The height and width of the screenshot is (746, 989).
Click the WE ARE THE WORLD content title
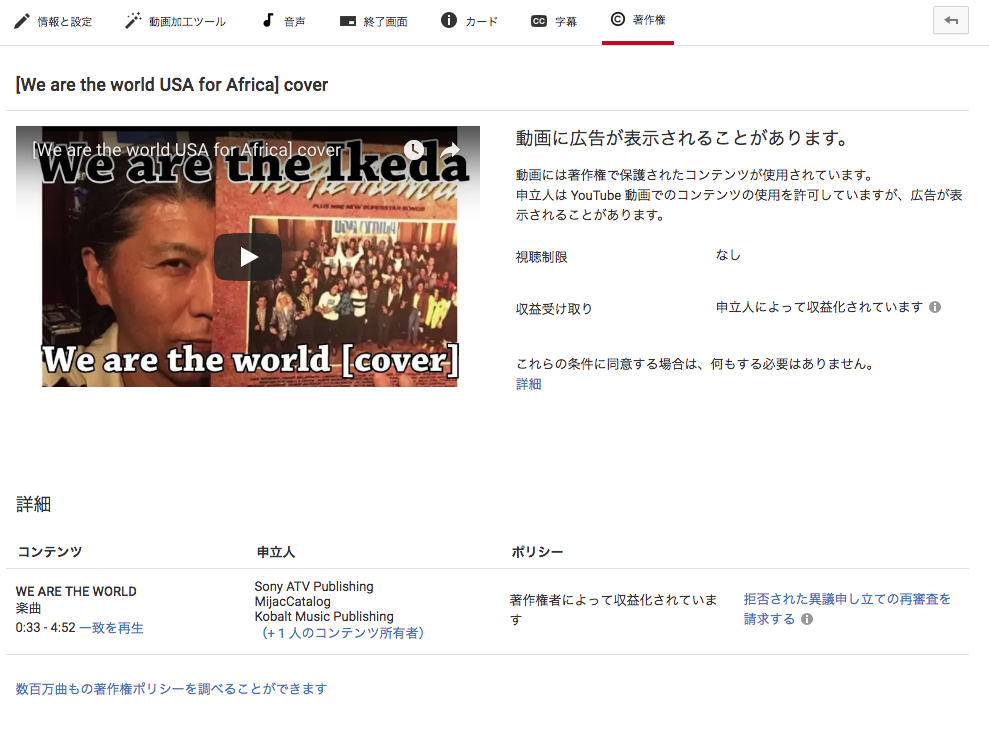click(76, 592)
